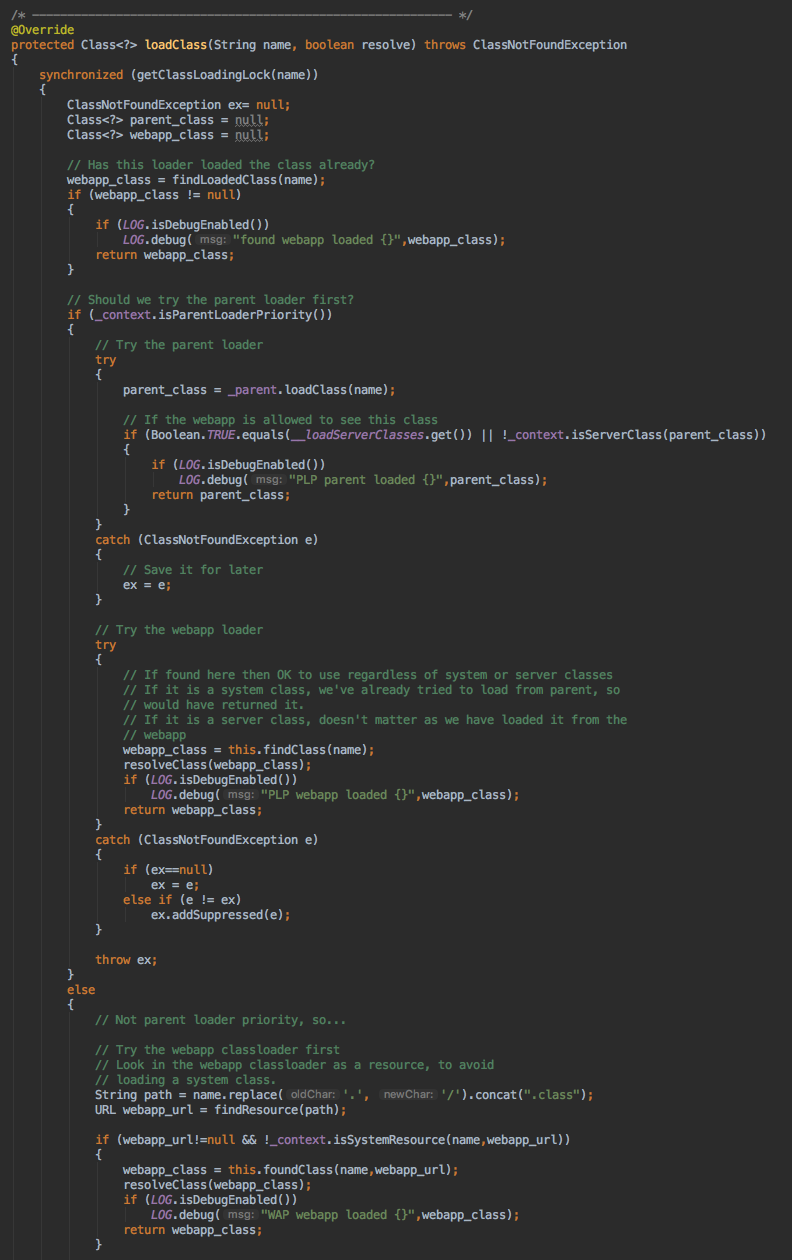Click the newChar parameter hint

coord(407,1095)
